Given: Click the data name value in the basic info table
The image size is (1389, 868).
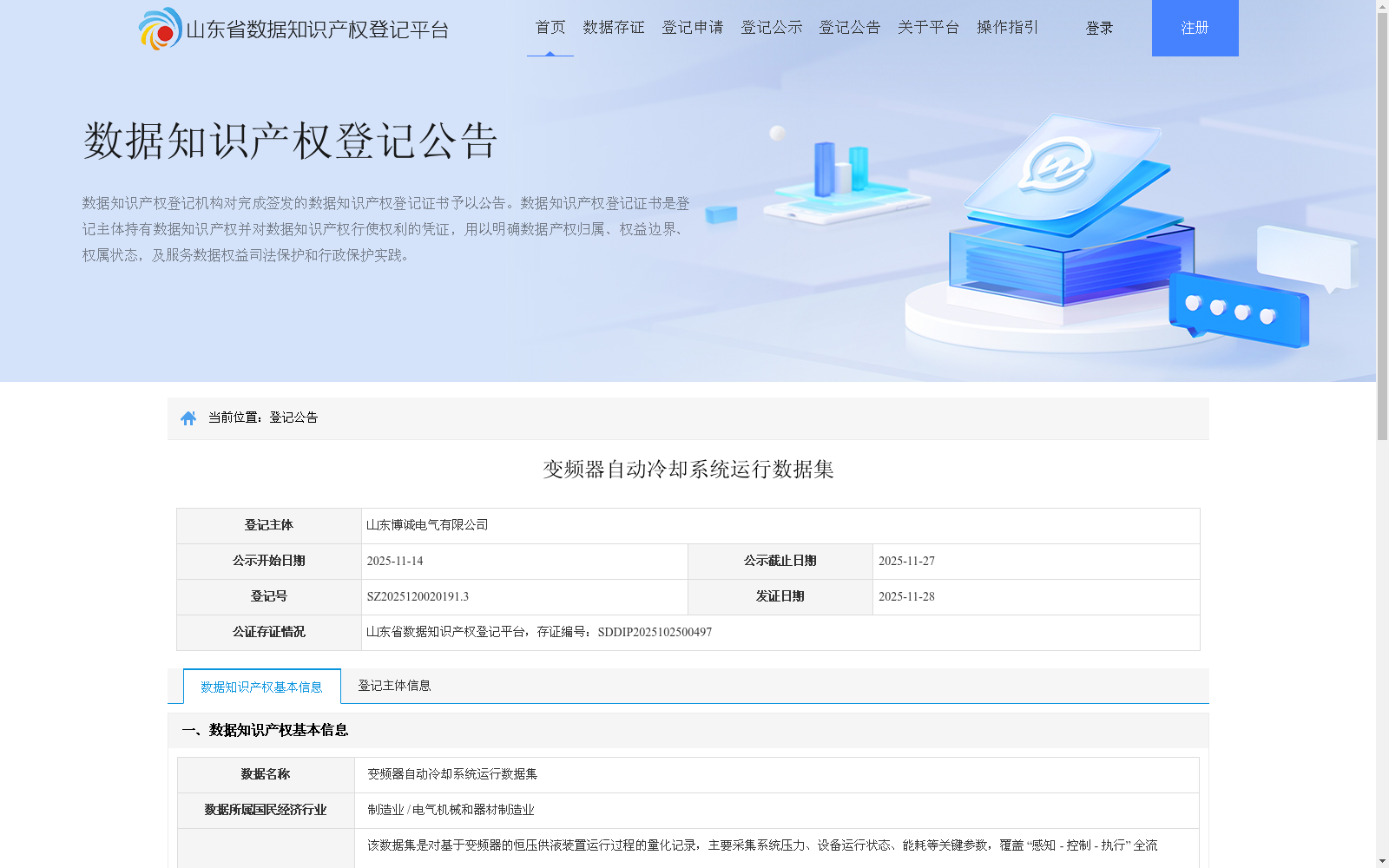Looking at the screenshot, I should click(x=452, y=774).
